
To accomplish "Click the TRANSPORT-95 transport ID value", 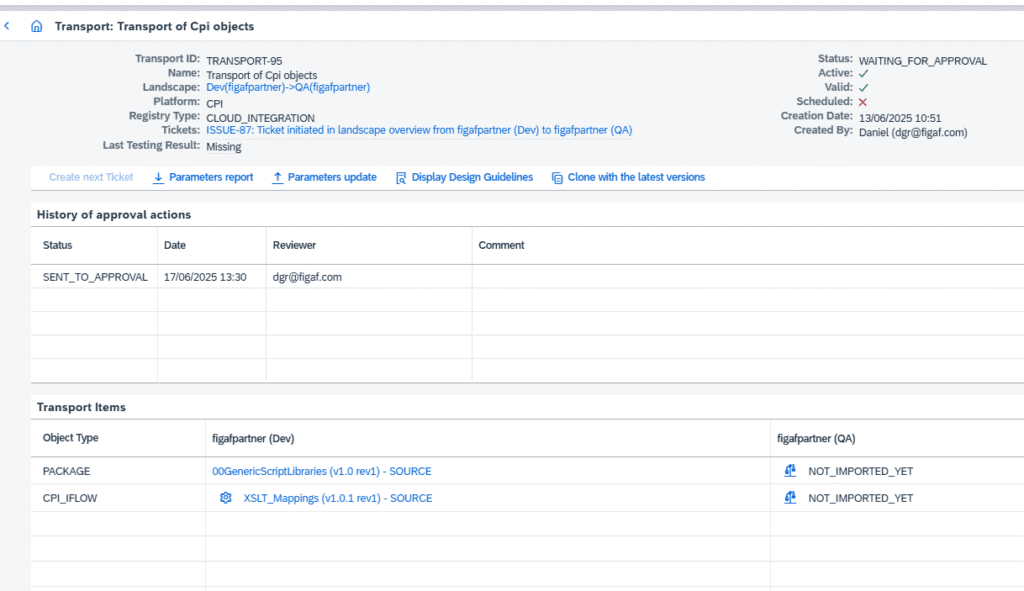I will coord(244,61).
